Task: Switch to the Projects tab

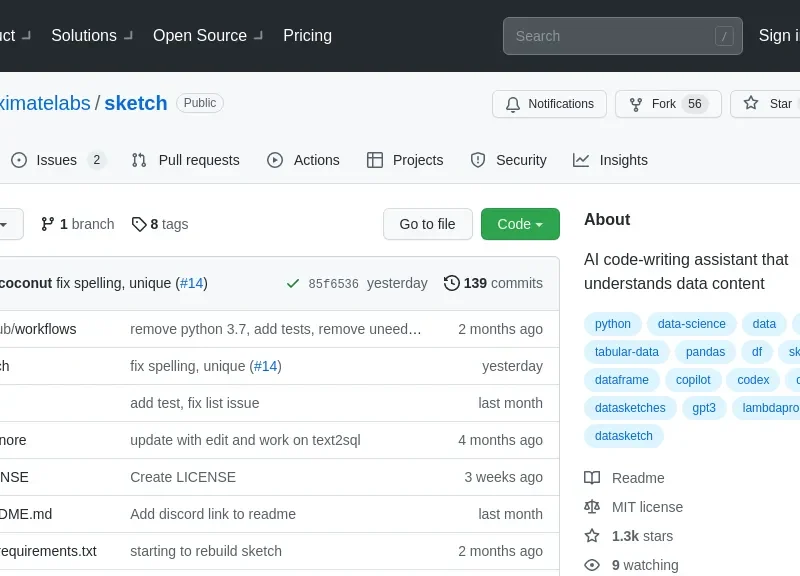Action: point(405,160)
